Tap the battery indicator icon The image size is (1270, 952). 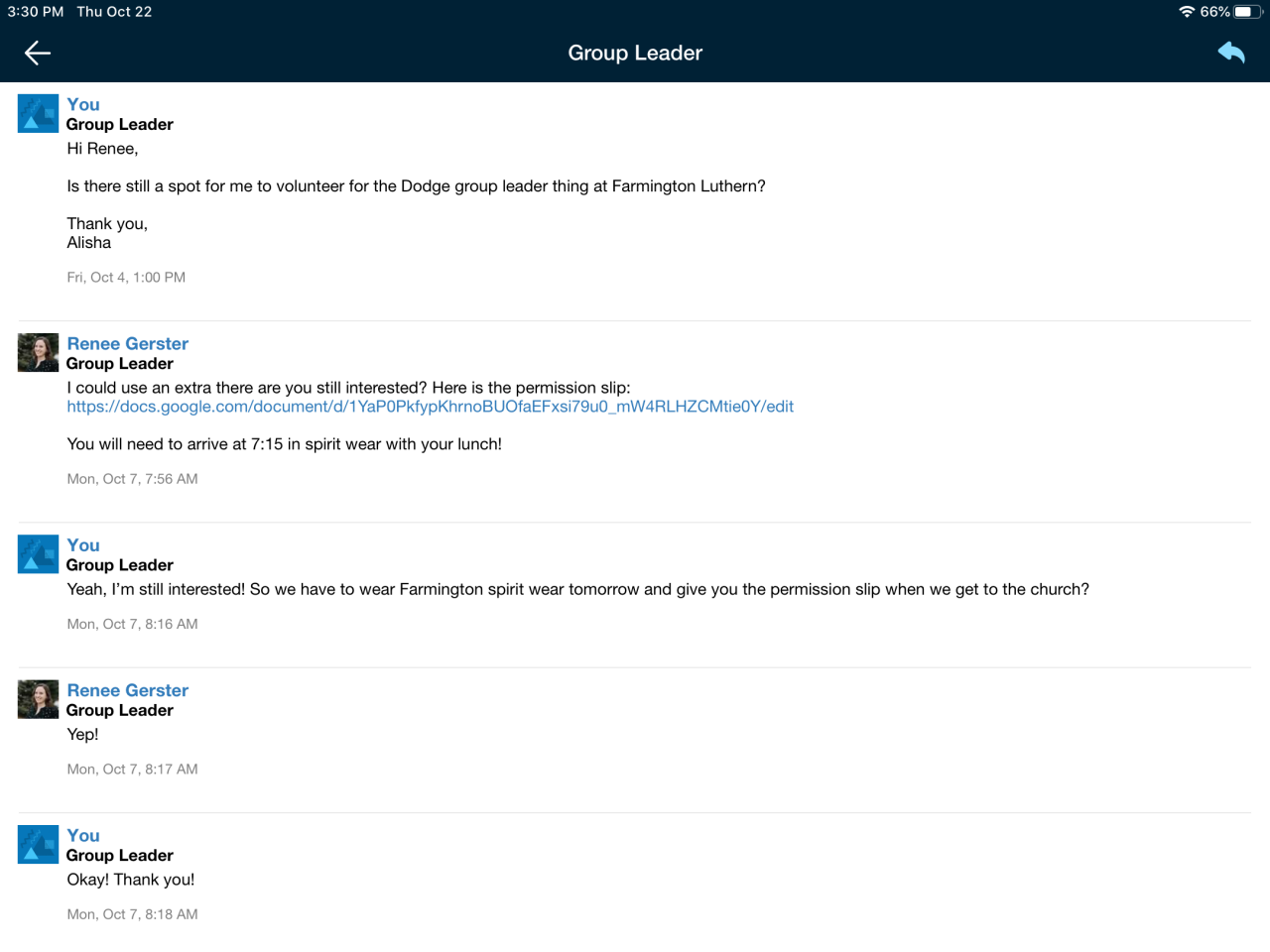(x=1246, y=12)
